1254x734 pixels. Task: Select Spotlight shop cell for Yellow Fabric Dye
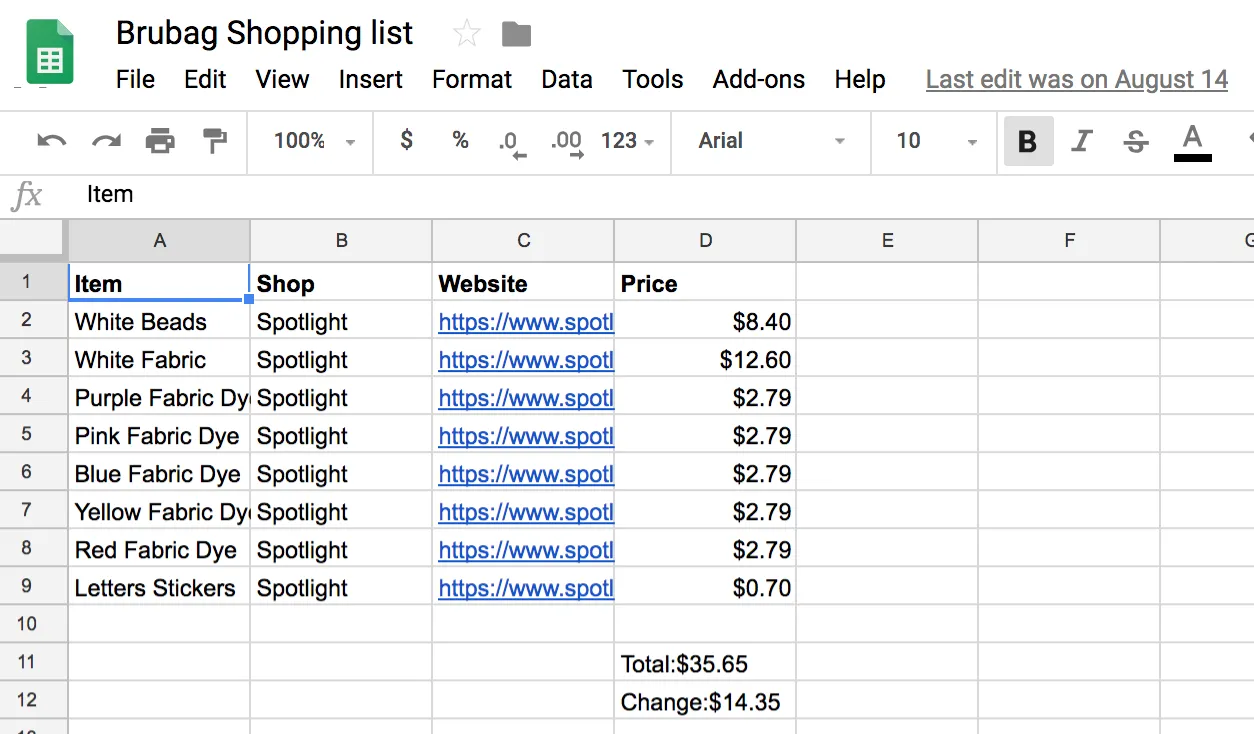[341, 512]
